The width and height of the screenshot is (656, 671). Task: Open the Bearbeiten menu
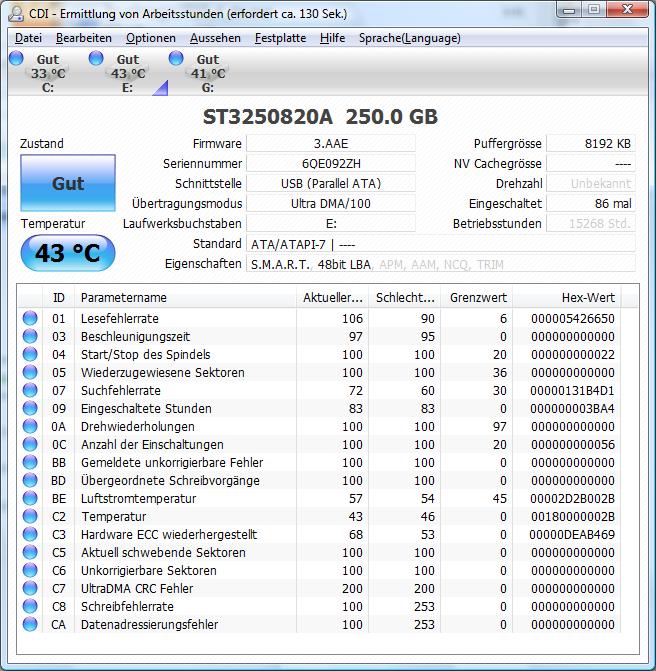tap(83, 38)
